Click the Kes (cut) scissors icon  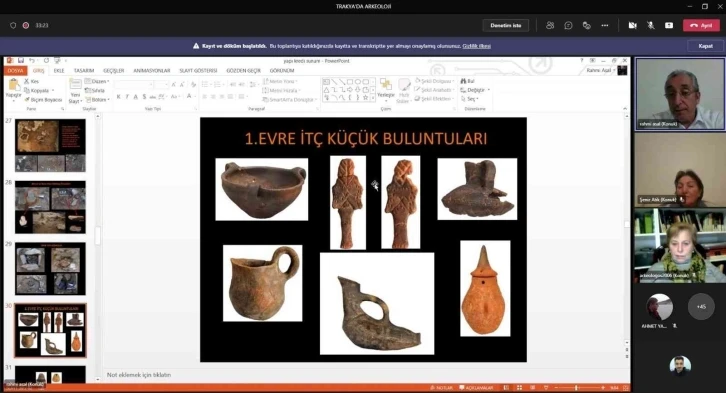26,81
